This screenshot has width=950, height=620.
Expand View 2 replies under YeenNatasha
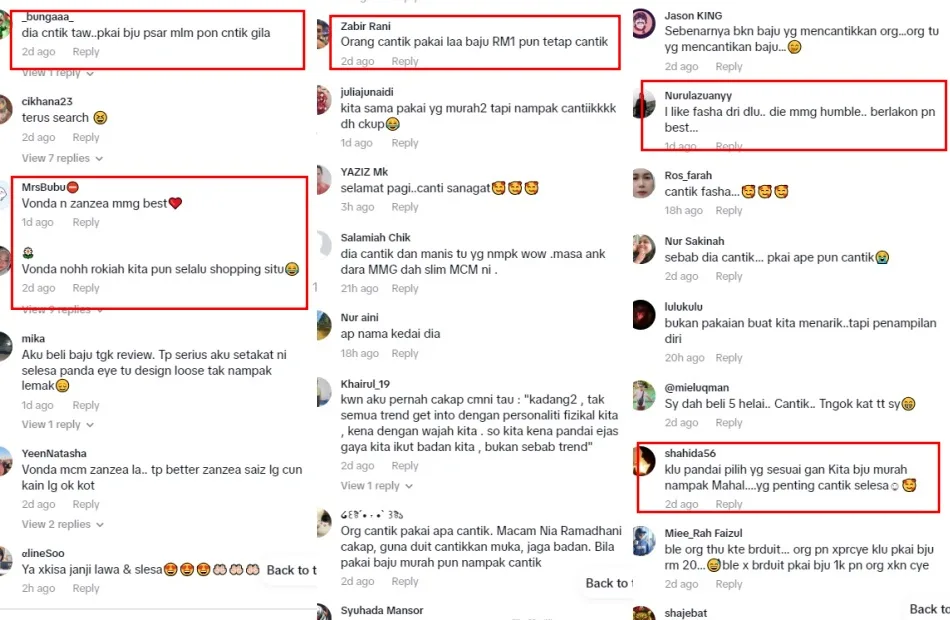click(57, 524)
